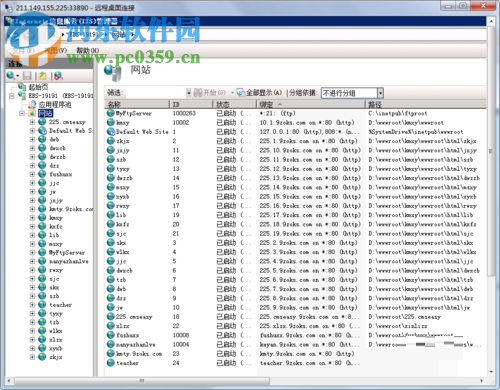Click the save disk icon in Connections toolbar
The height and width of the screenshot is (390, 500).
[27, 76]
